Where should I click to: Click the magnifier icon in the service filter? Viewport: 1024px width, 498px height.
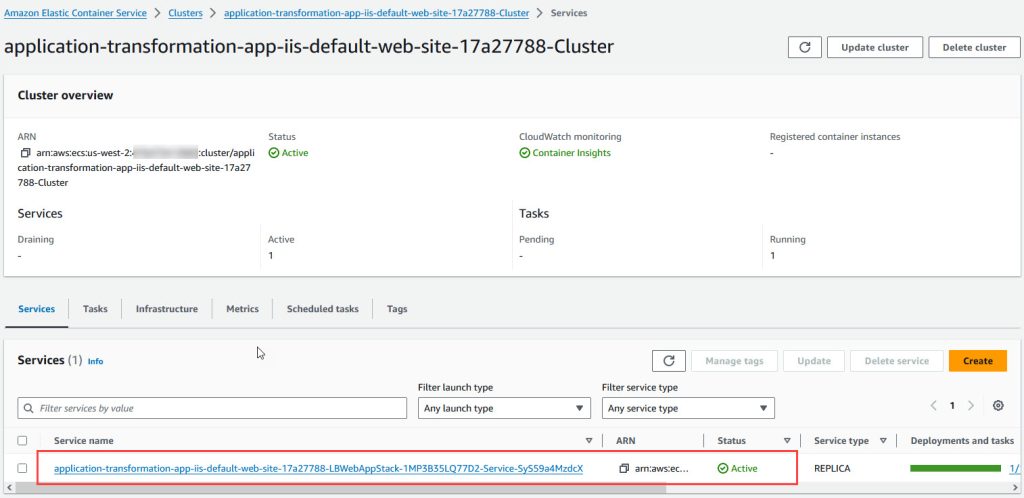28,408
